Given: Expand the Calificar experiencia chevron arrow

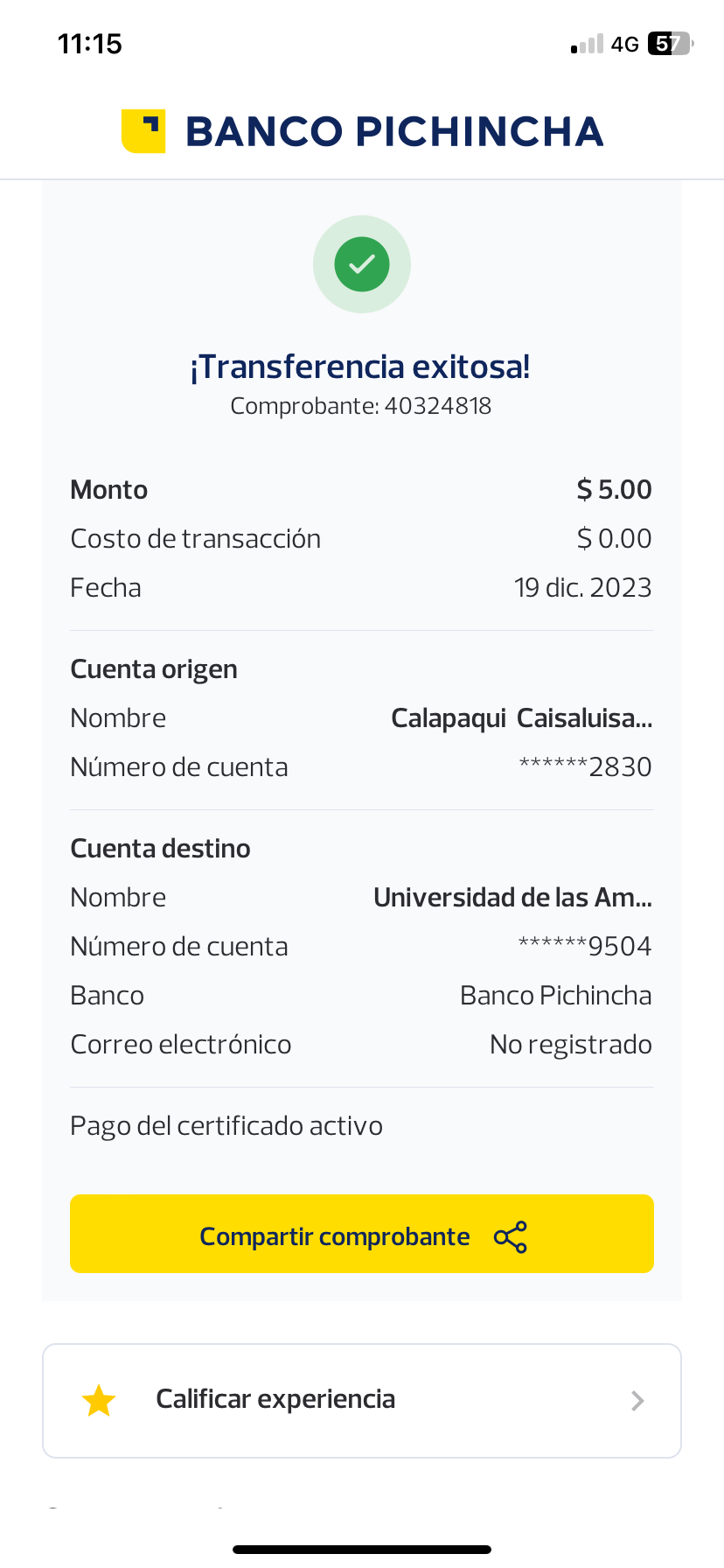Looking at the screenshot, I should point(637,1401).
